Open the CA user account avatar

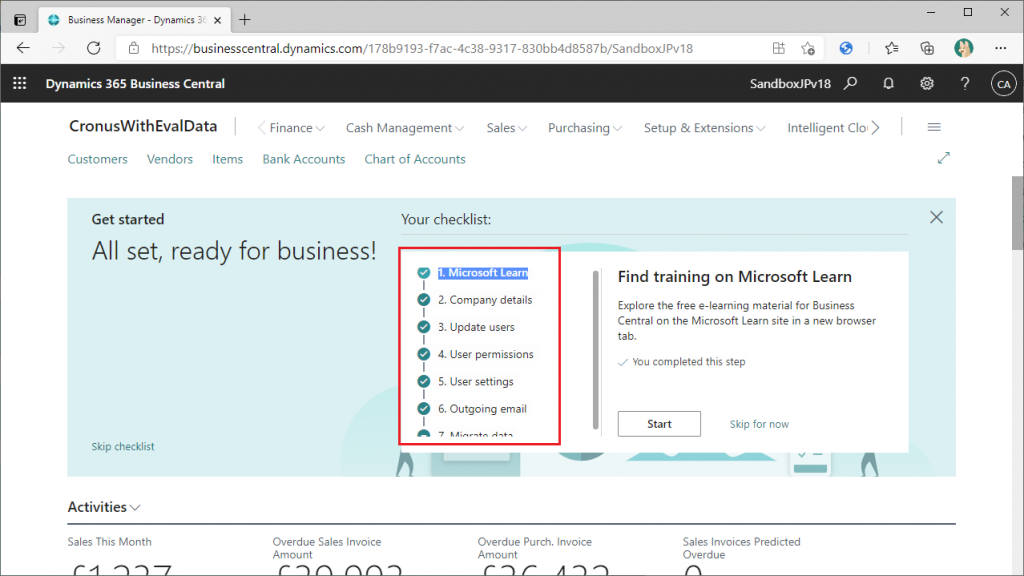(x=1004, y=84)
